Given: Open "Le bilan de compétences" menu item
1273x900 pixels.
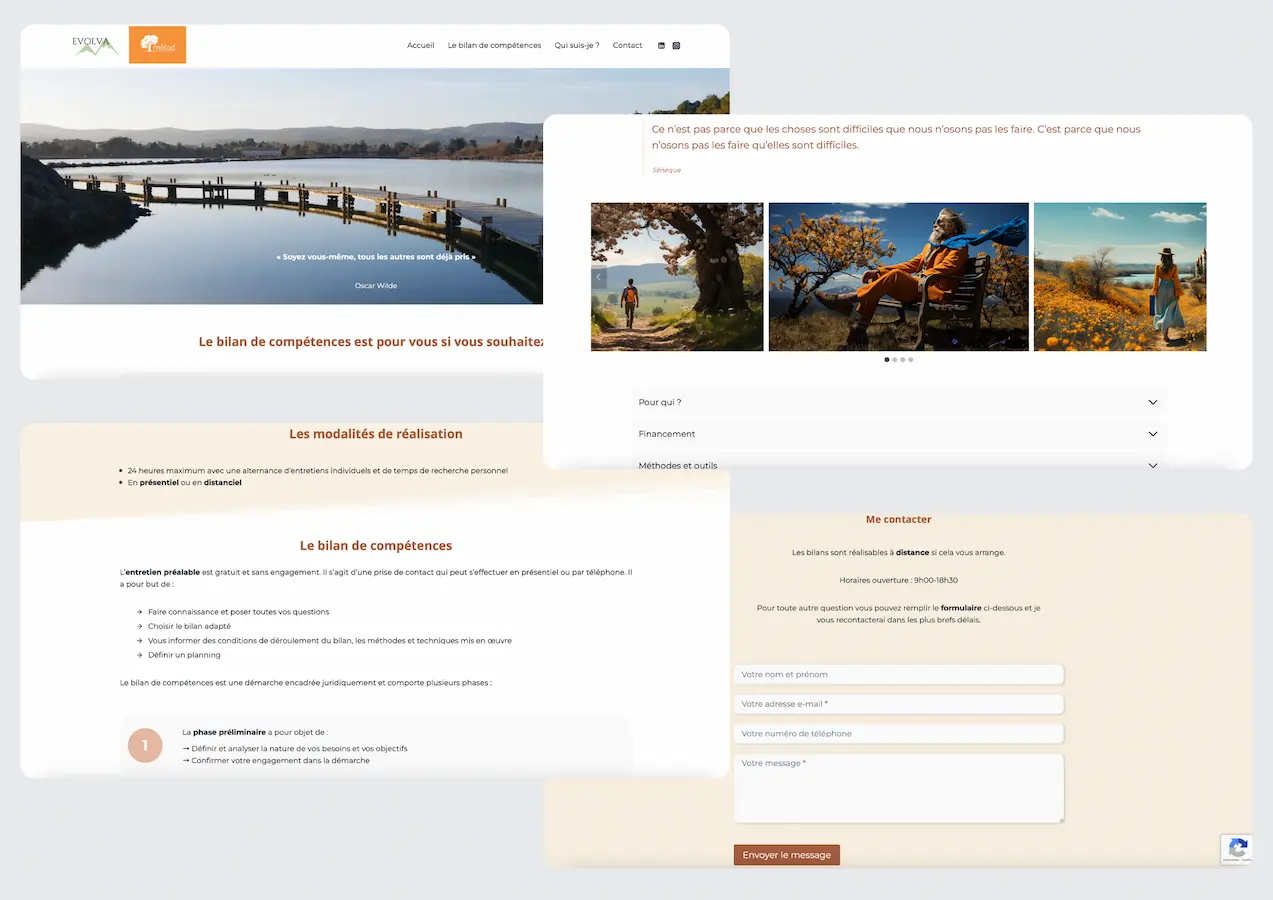Looking at the screenshot, I should point(494,45).
